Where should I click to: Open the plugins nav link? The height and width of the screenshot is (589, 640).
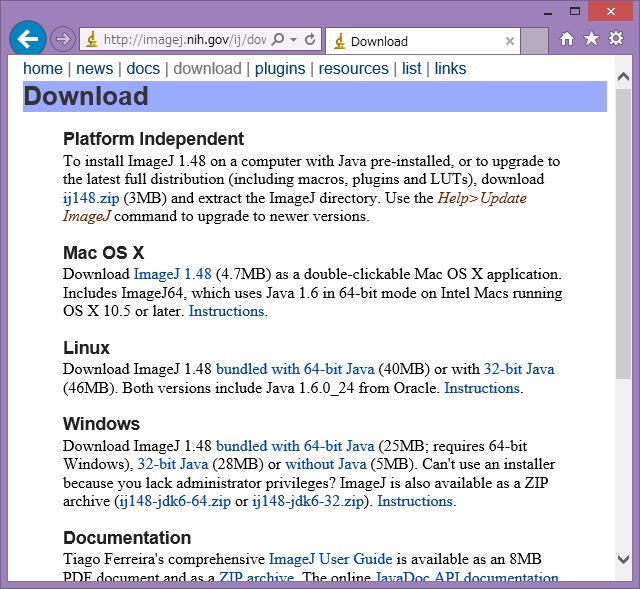pyautogui.click(x=280, y=69)
